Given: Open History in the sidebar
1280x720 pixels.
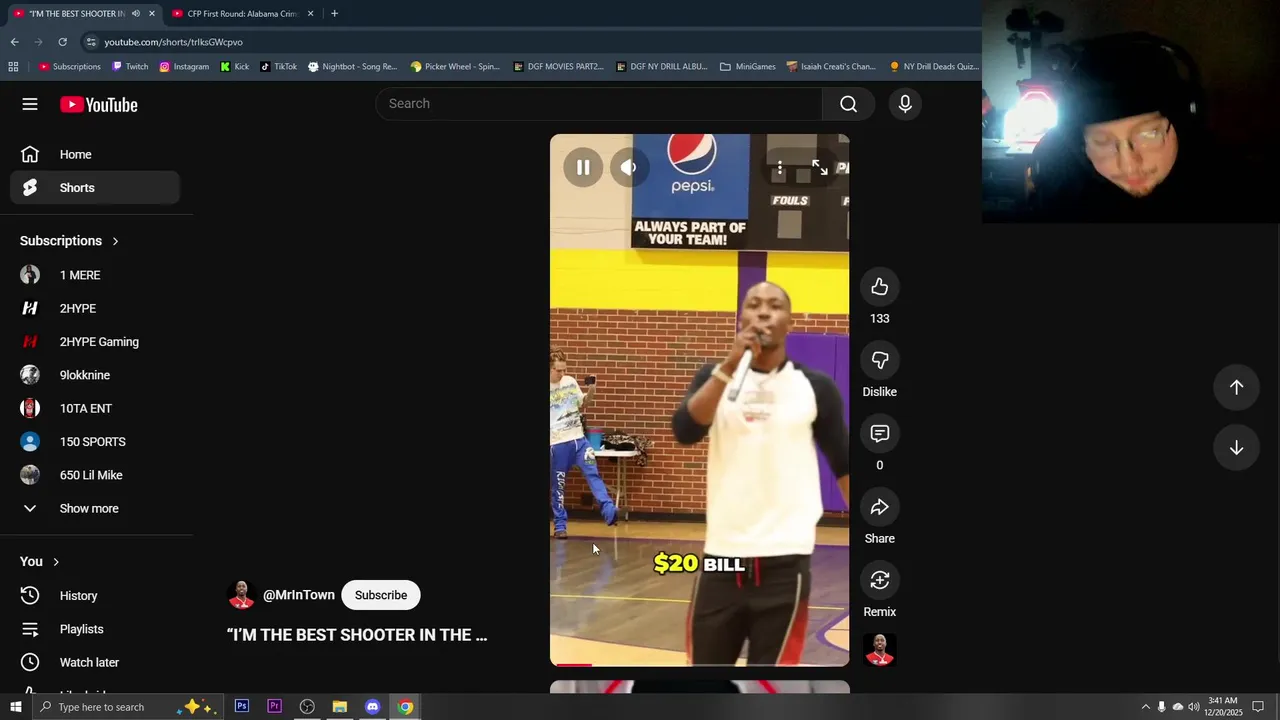Looking at the screenshot, I should 95,596.
